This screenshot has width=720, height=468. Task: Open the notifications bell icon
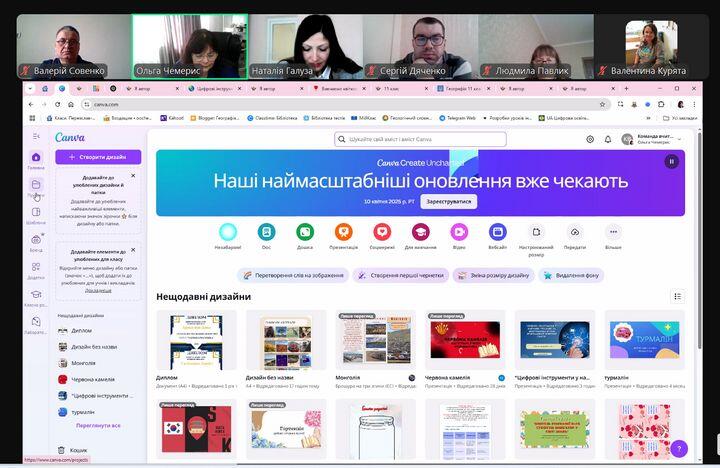click(608, 139)
